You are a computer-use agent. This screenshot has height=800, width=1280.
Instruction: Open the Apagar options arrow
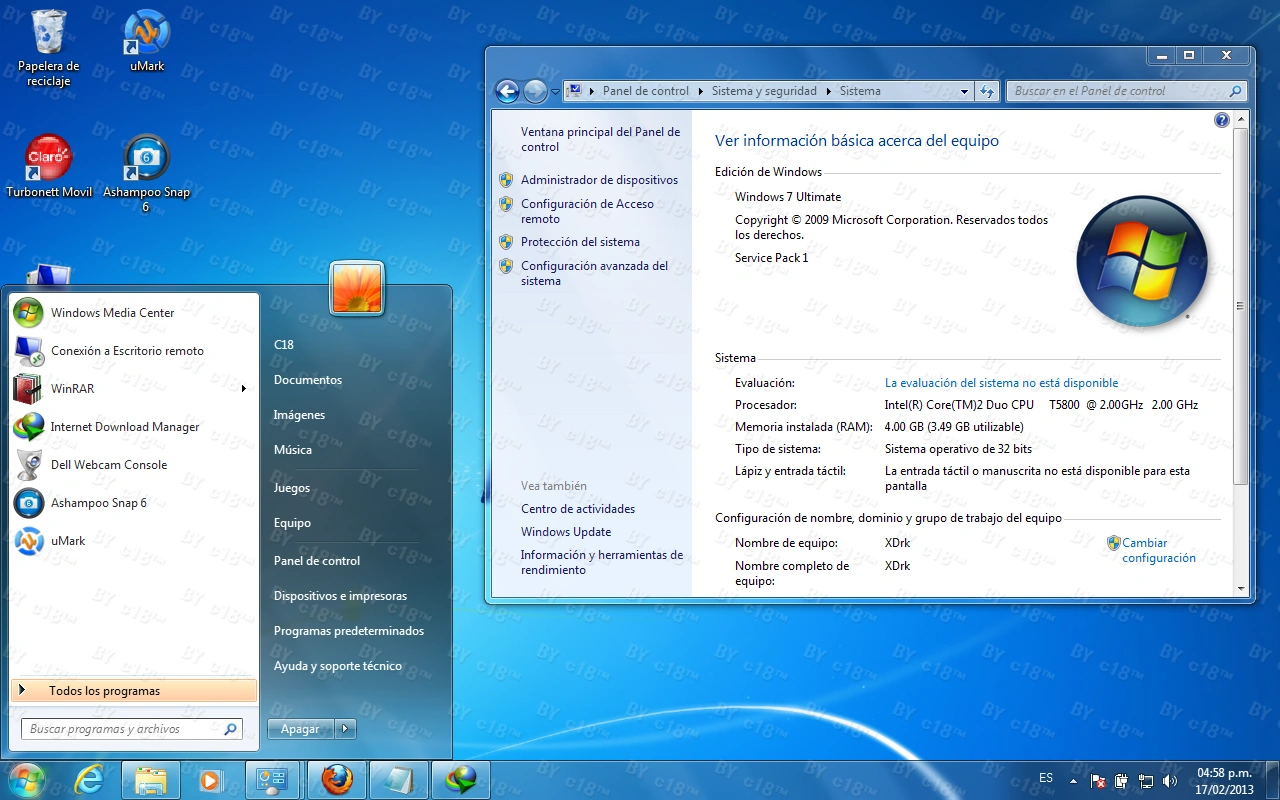click(x=345, y=729)
